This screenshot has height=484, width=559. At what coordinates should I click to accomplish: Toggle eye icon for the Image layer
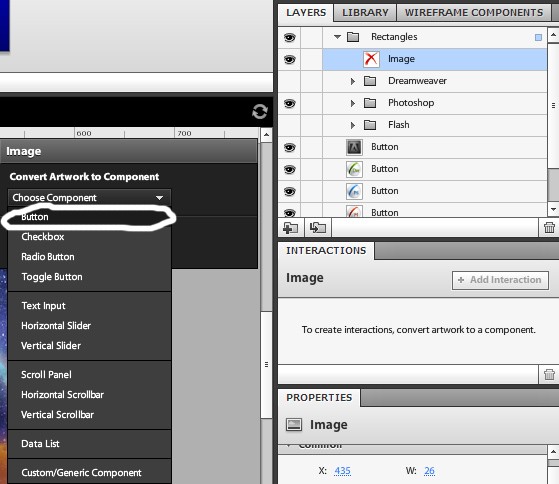click(x=289, y=60)
